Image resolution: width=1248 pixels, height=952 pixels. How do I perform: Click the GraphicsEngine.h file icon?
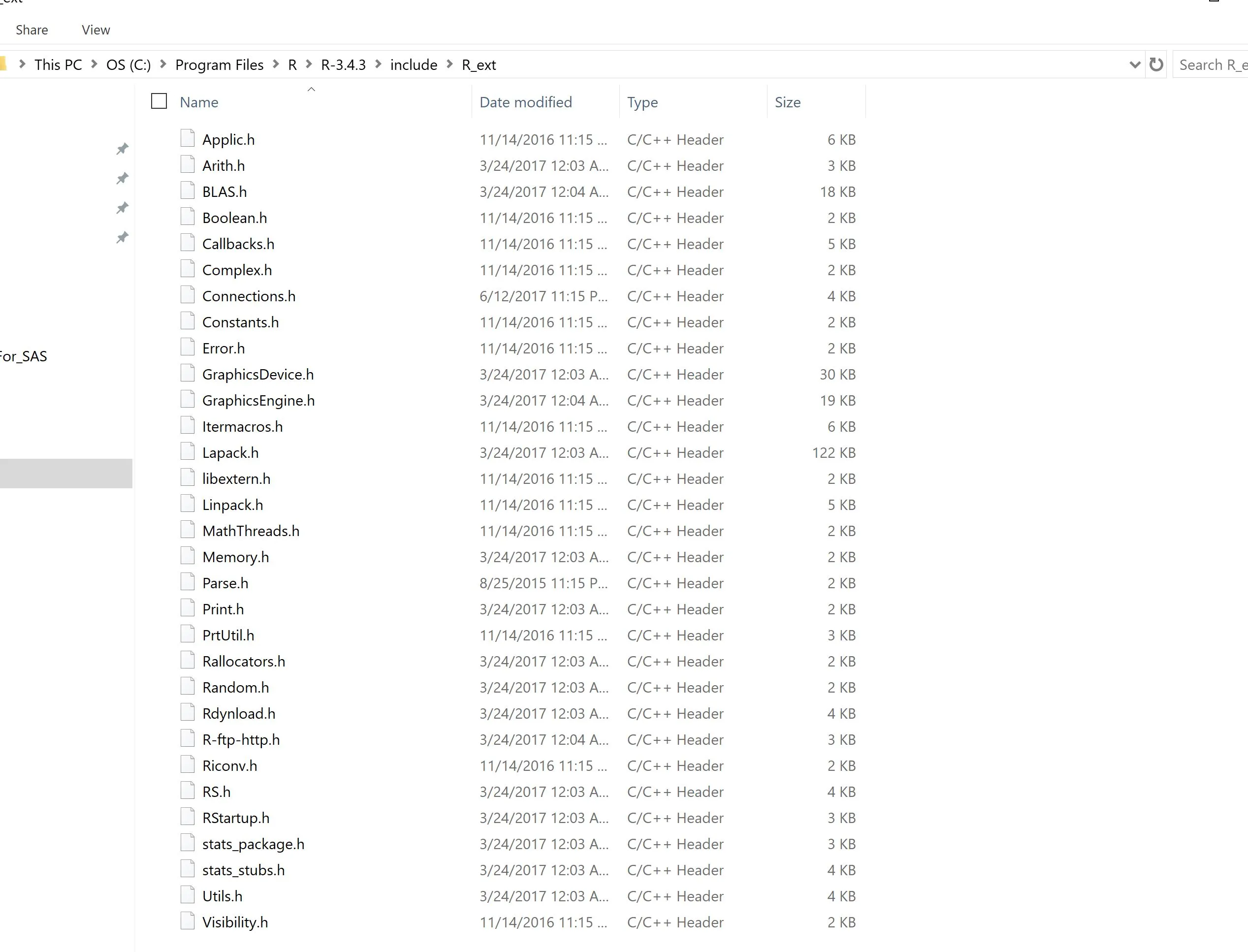[187, 400]
